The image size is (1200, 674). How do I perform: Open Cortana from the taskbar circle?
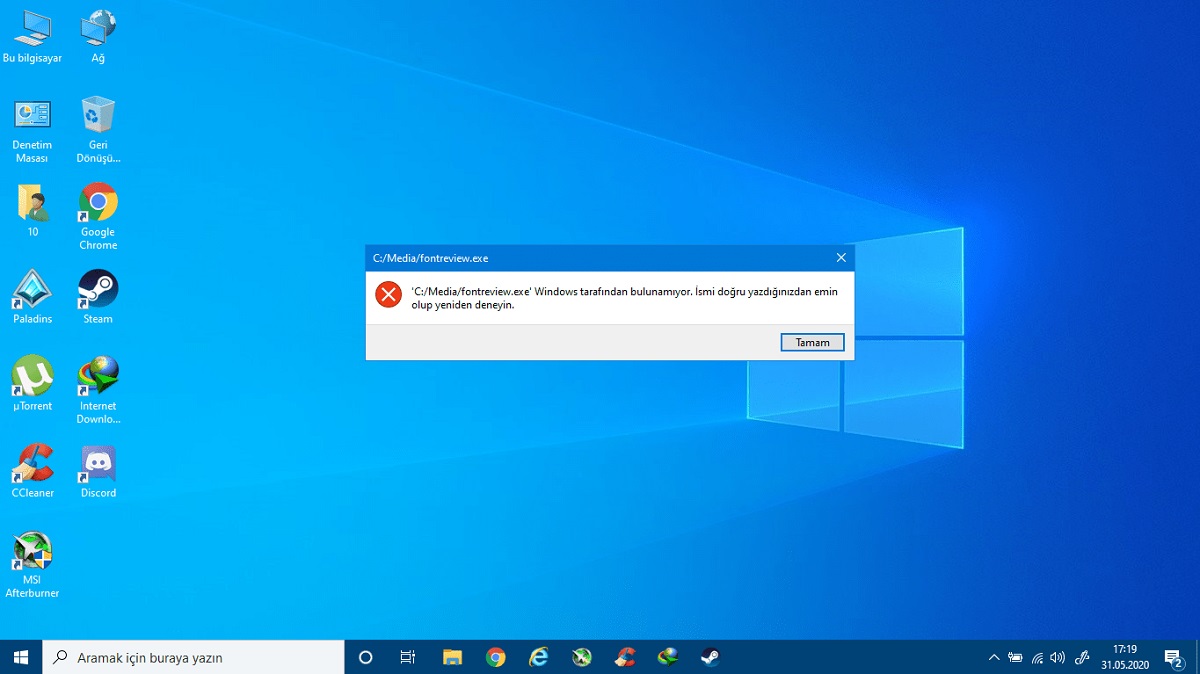[365, 657]
